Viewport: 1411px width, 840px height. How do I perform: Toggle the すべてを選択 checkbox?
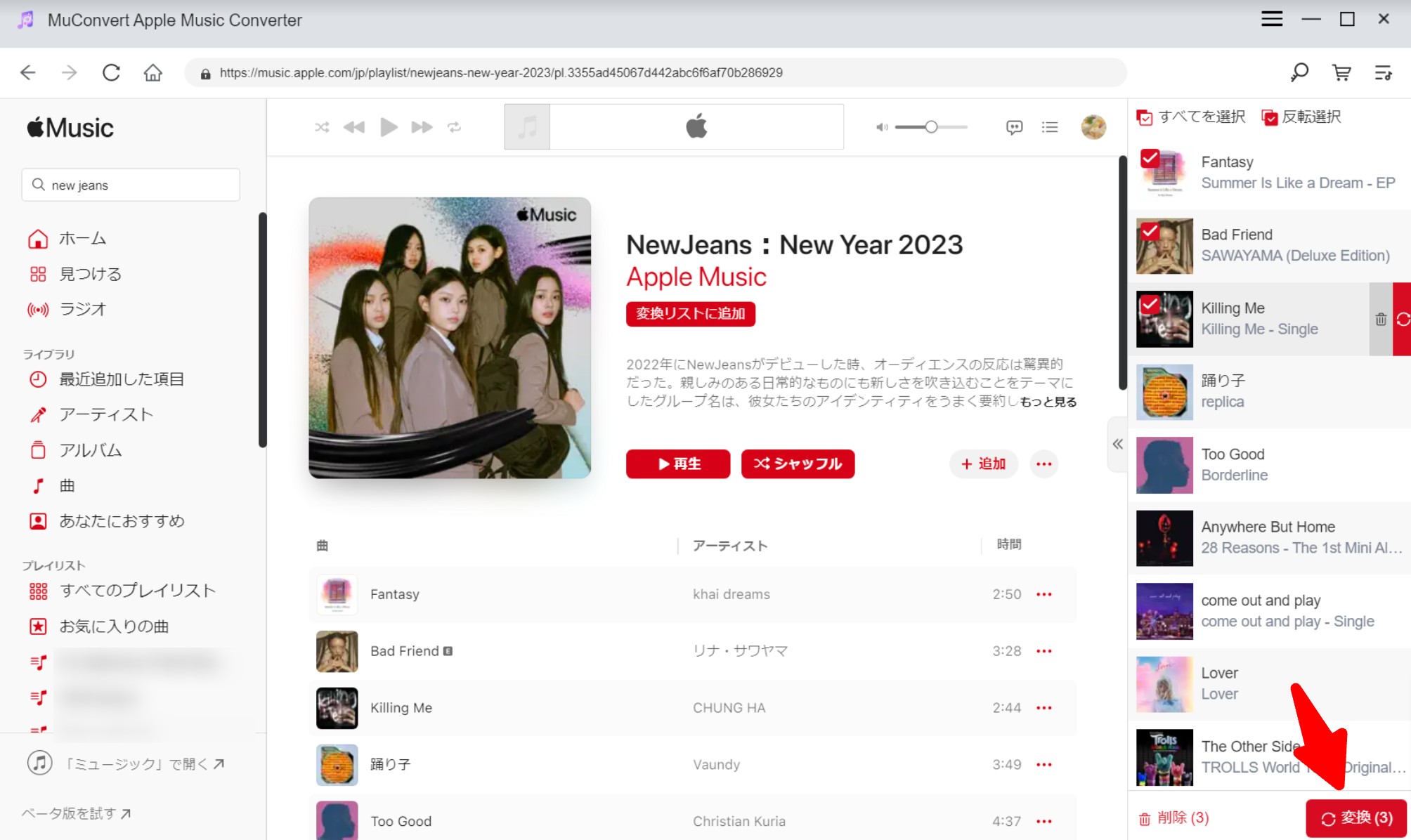(1145, 117)
